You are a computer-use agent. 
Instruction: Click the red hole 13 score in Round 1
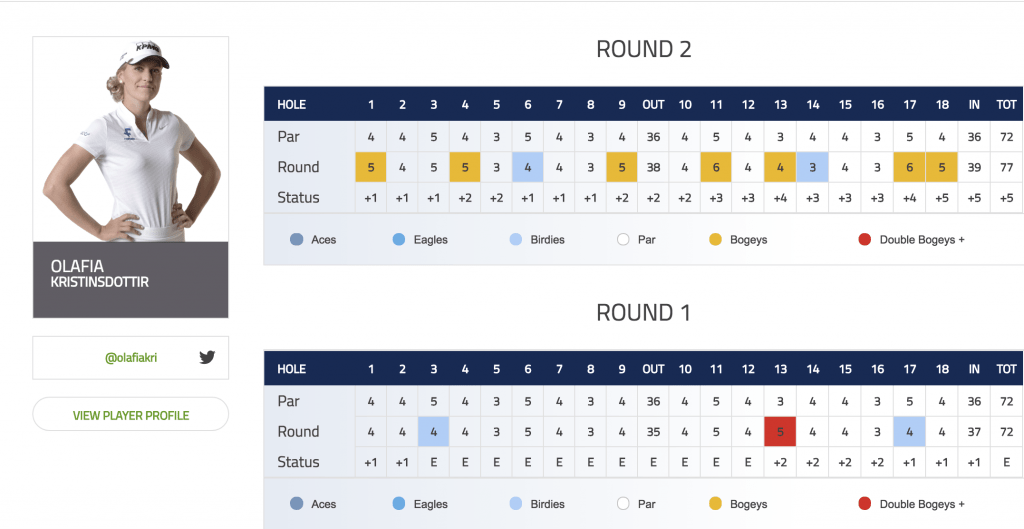780,431
